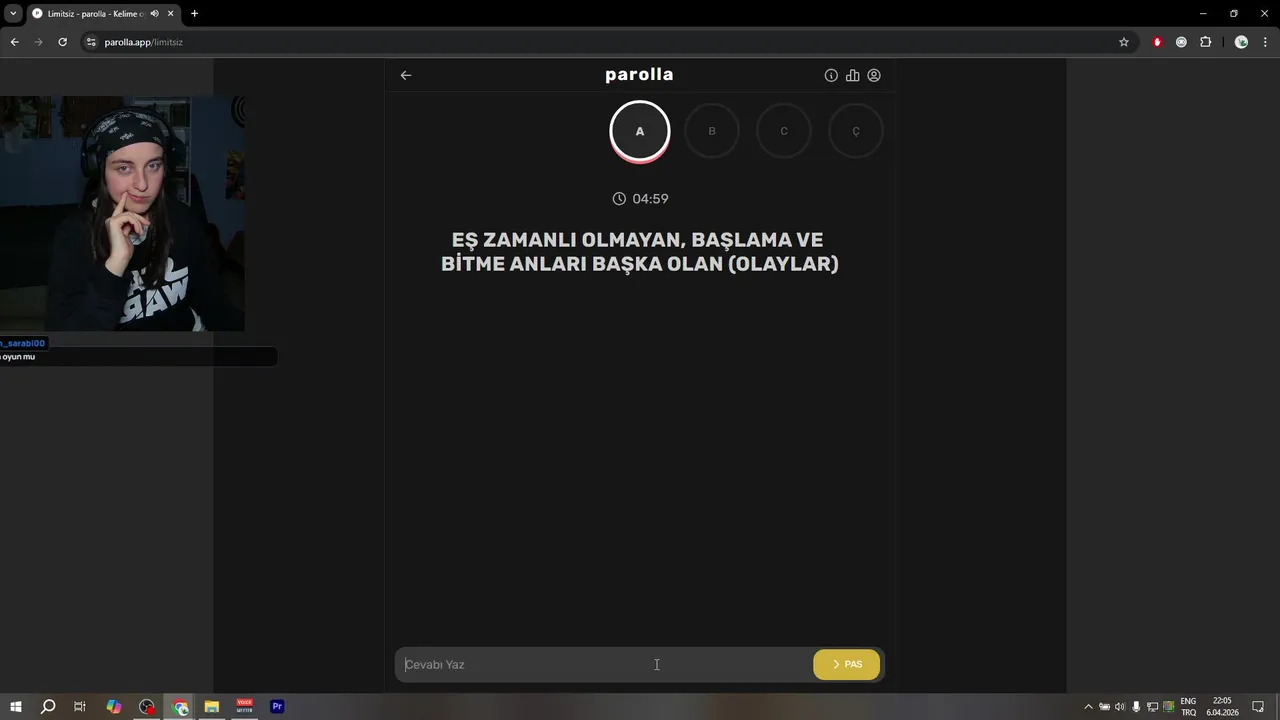
Task: Open the Copilot taskbar icon
Action: (x=113, y=707)
